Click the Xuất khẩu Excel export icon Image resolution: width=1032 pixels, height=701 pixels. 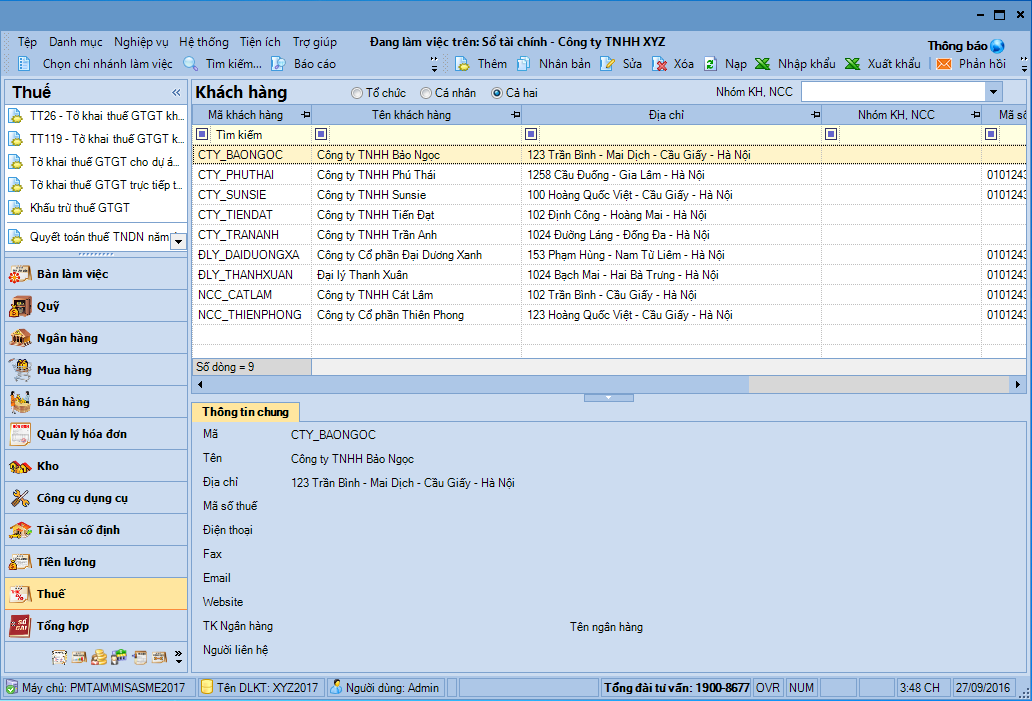[852, 64]
